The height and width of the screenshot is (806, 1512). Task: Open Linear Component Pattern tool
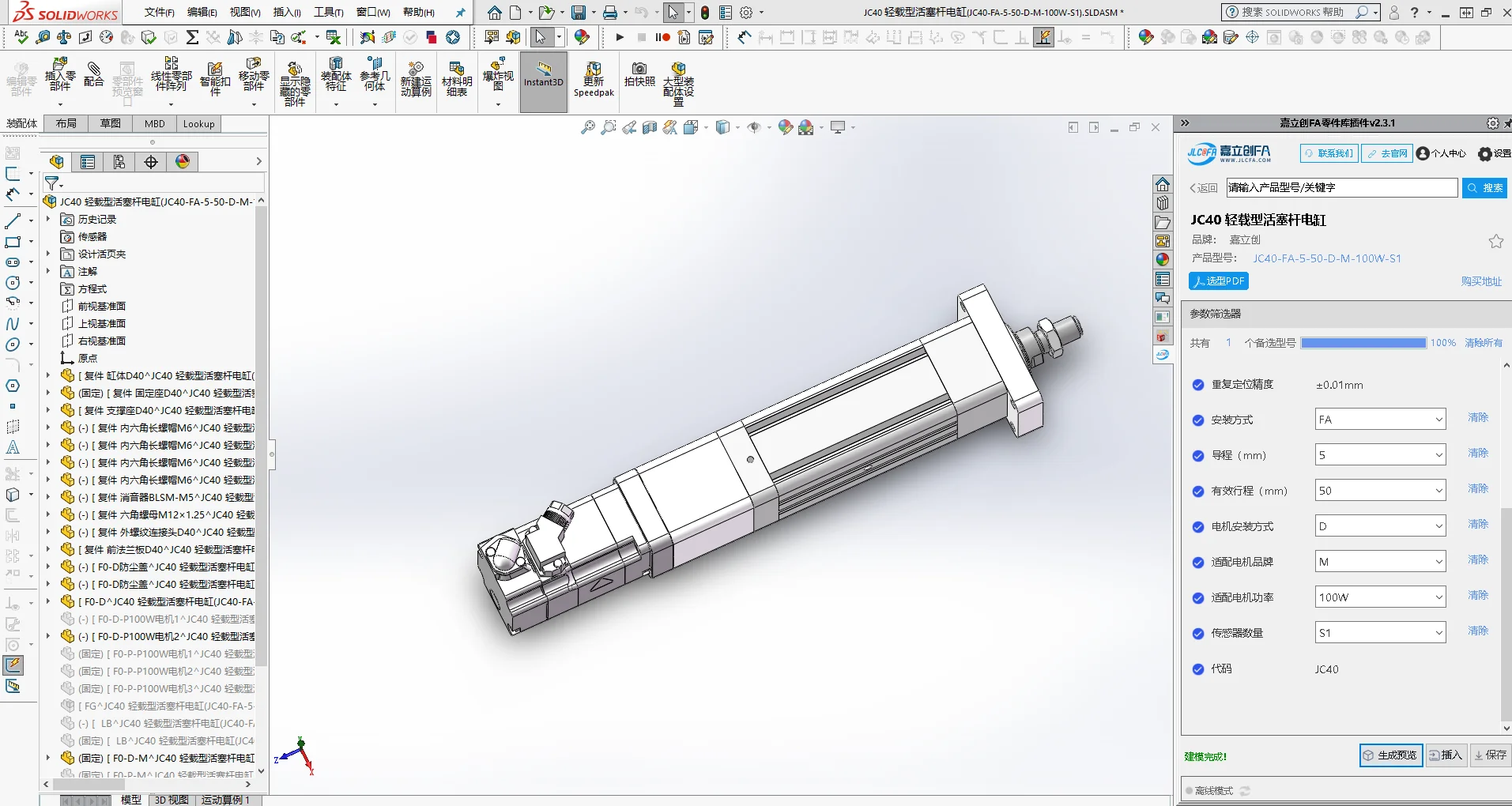tap(172, 74)
